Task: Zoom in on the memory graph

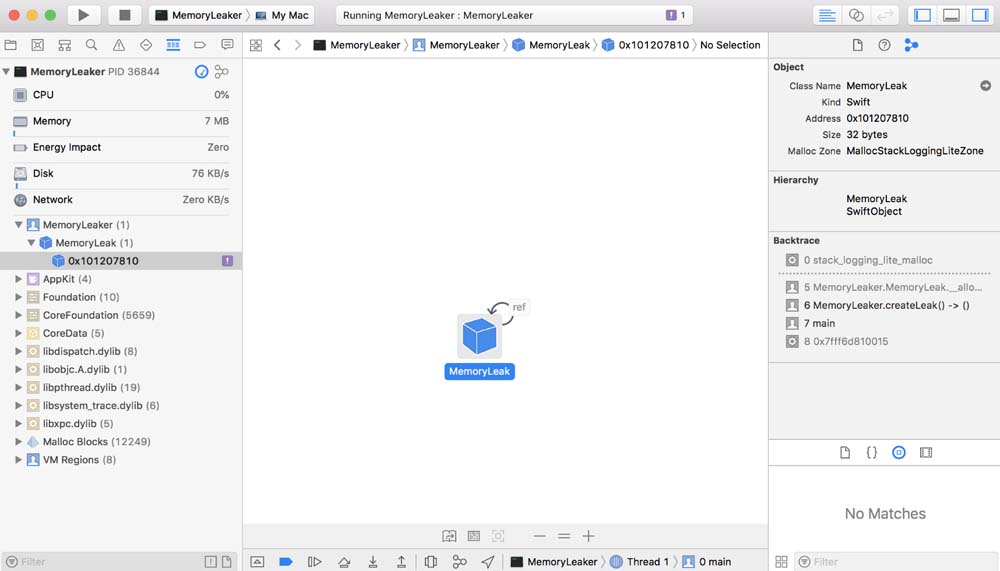Action: click(589, 537)
